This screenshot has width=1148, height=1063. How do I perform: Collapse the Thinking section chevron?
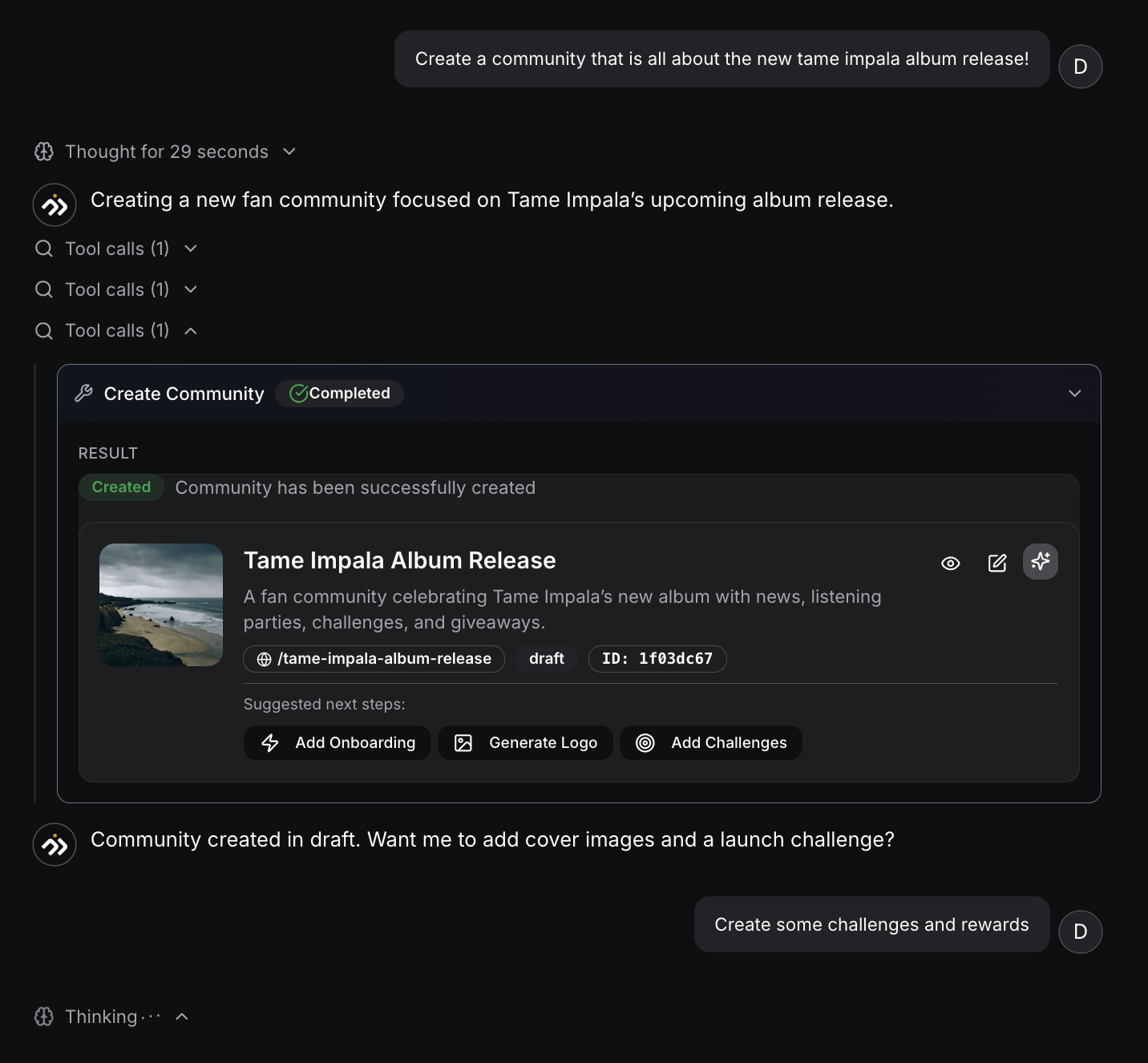coord(182,1017)
